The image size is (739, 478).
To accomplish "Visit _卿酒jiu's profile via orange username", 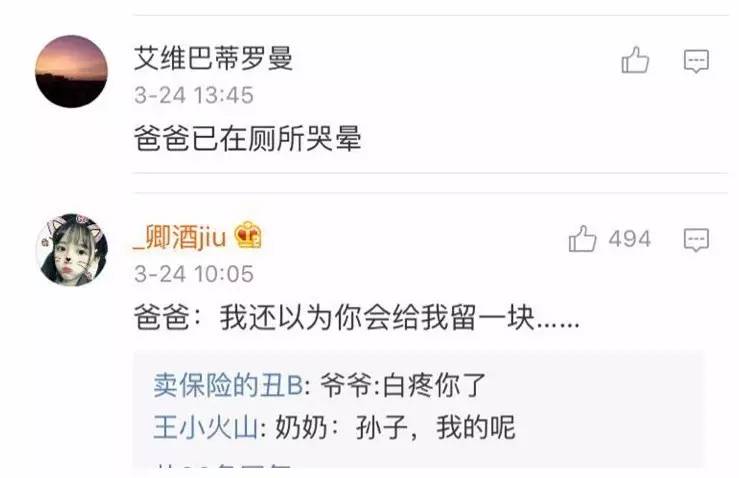I will [x=180, y=237].
